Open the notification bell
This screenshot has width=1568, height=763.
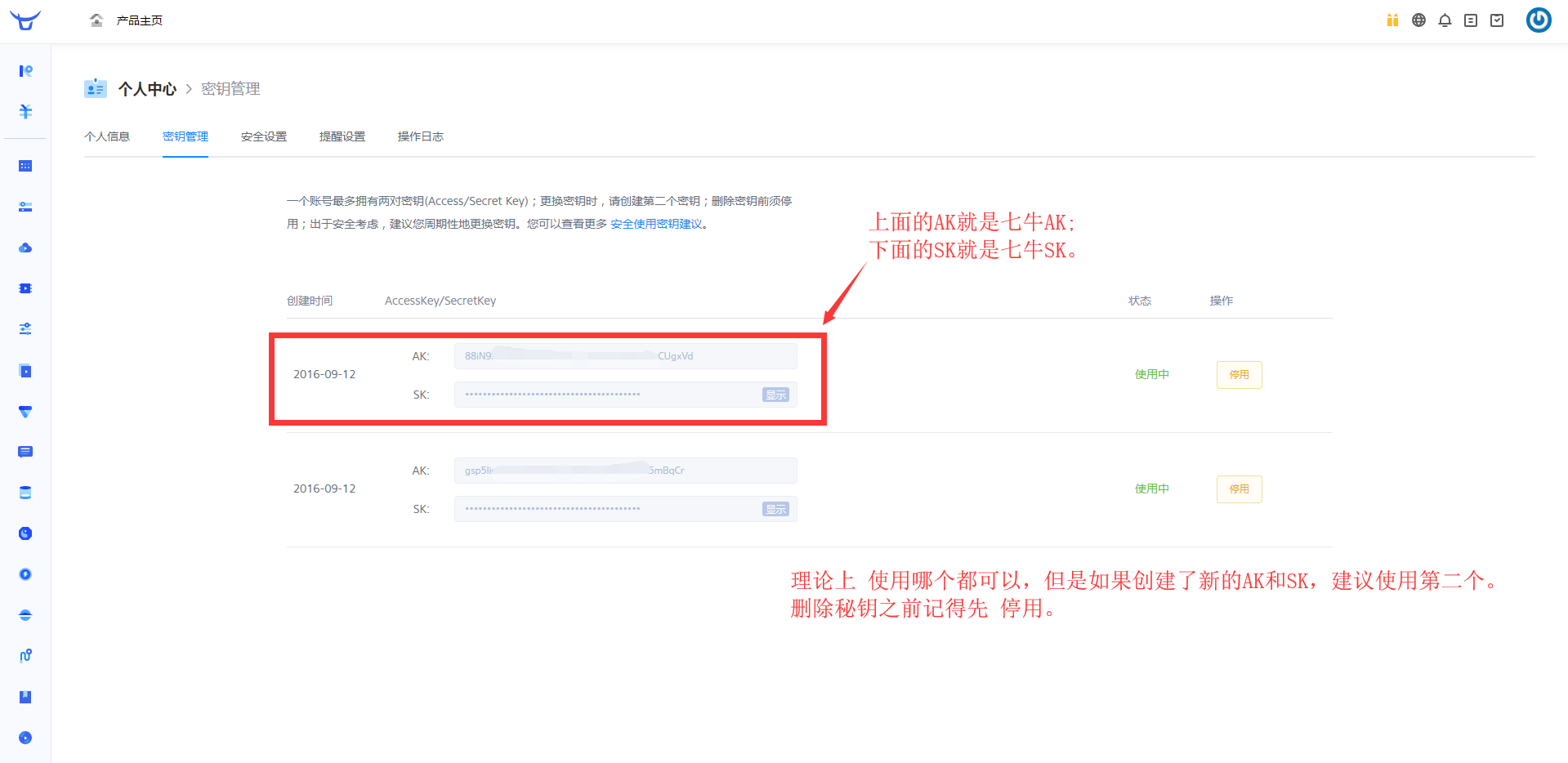pyautogui.click(x=1445, y=20)
